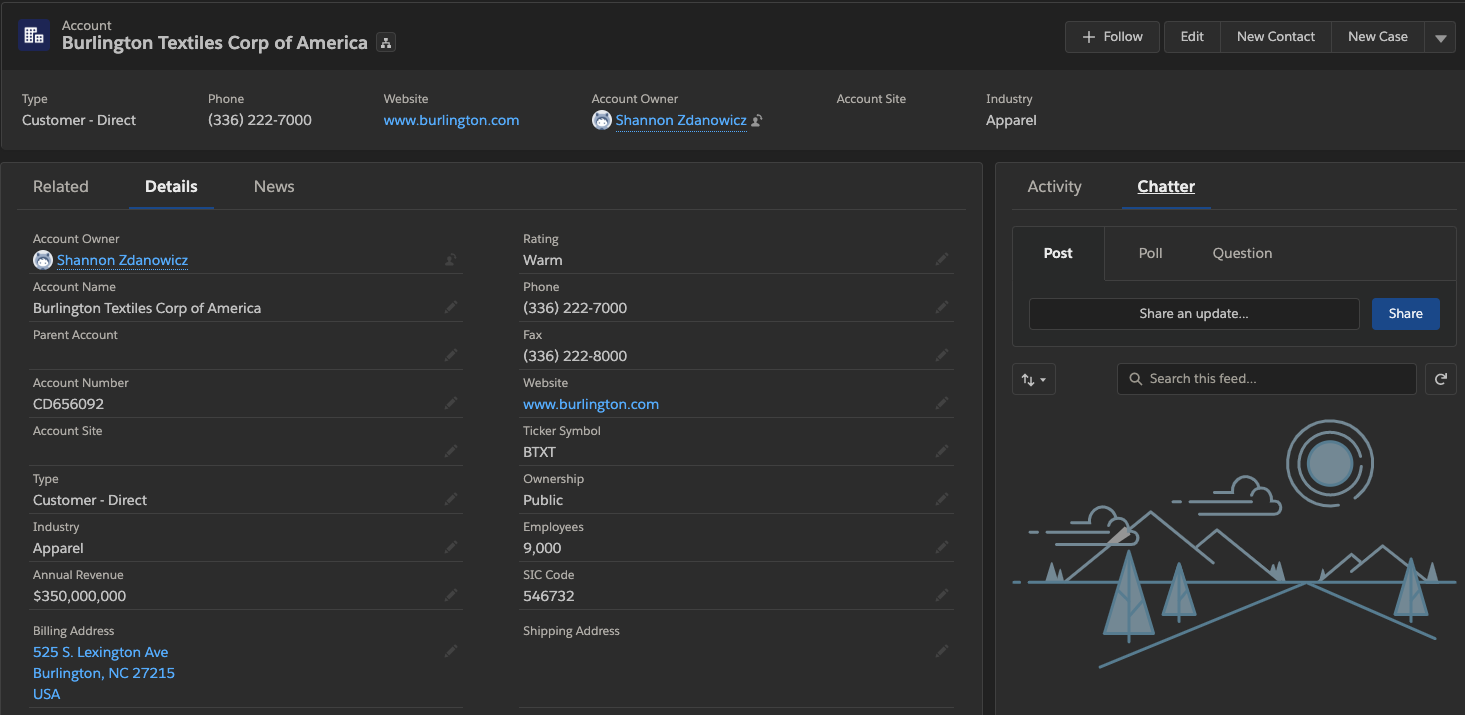Edit Account Name pencil icon

[x=451, y=307]
